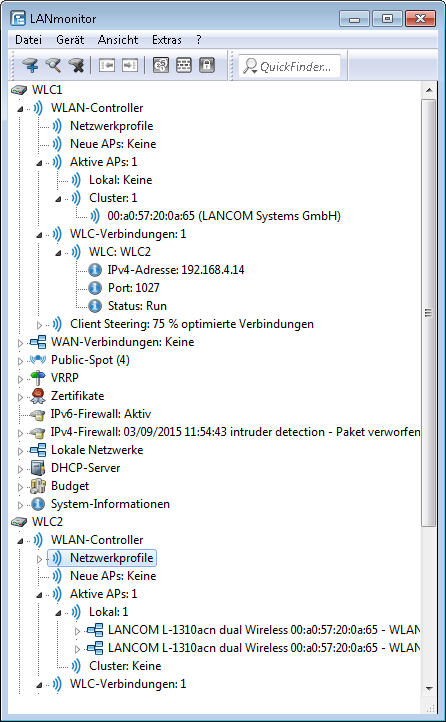Click the accounting coins toolbar icon
This screenshot has width=446, height=722.
tap(161, 66)
